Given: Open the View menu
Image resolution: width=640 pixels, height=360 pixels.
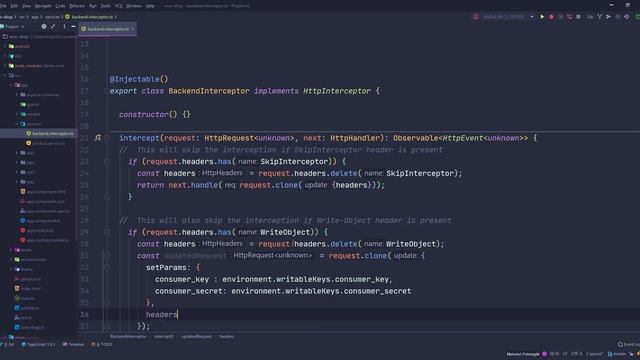Looking at the screenshot, I should 27,6.
